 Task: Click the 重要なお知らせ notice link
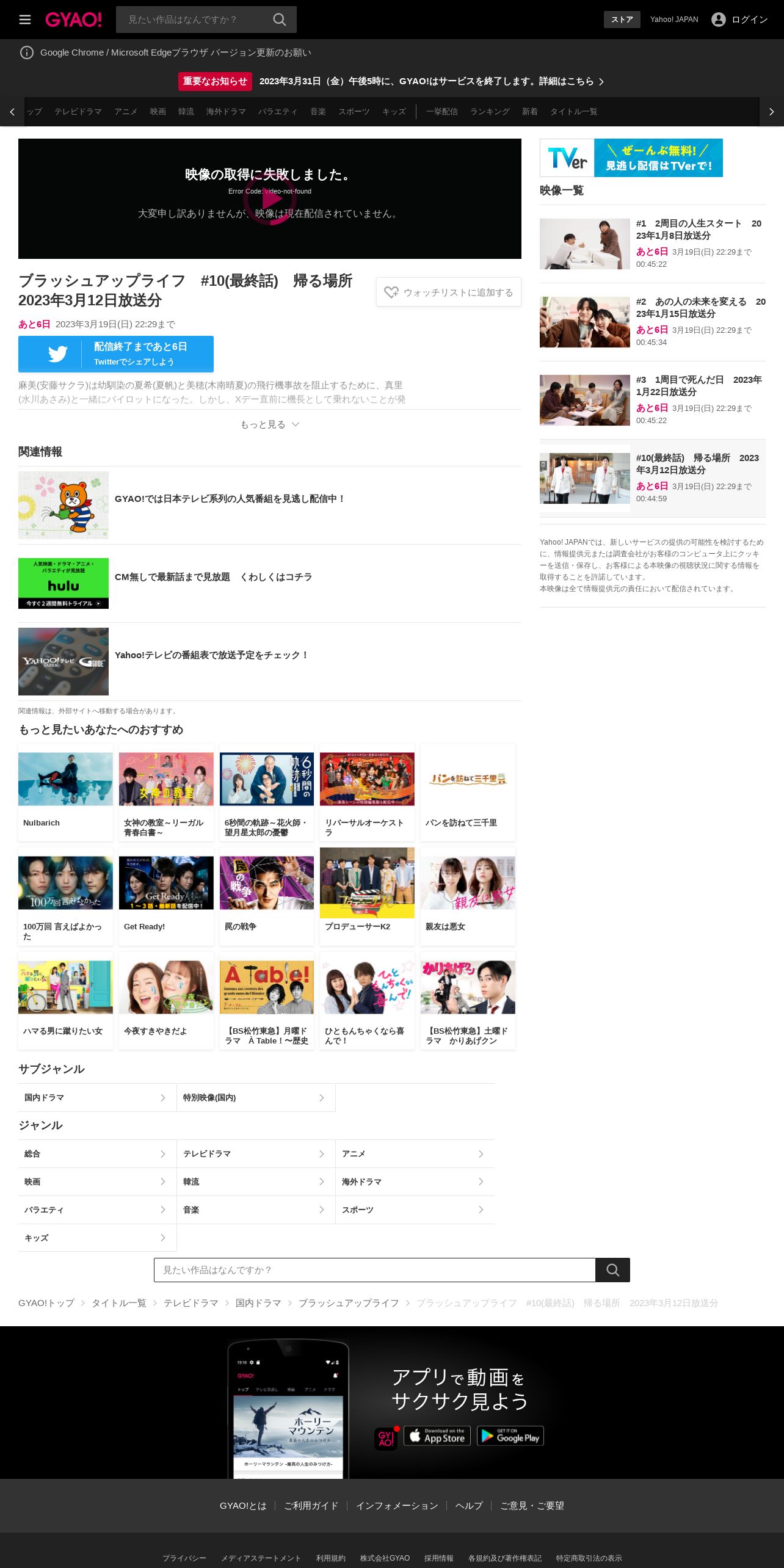click(215, 81)
